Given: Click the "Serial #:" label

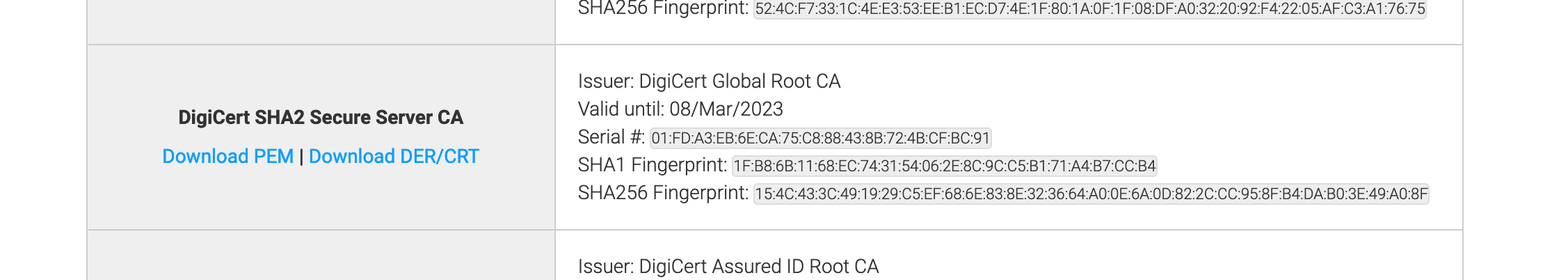Looking at the screenshot, I should point(611,137).
